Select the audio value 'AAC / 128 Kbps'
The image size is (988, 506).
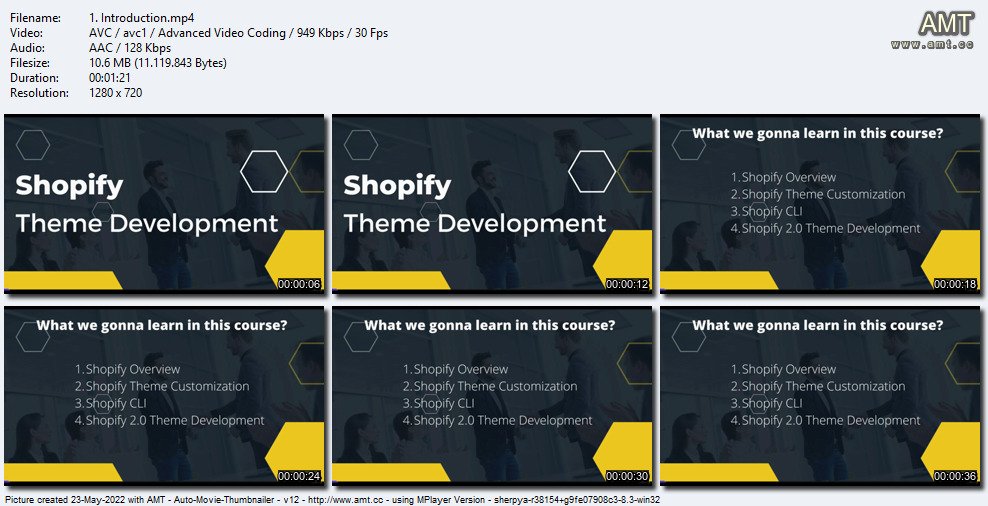(x=130, y=48)
